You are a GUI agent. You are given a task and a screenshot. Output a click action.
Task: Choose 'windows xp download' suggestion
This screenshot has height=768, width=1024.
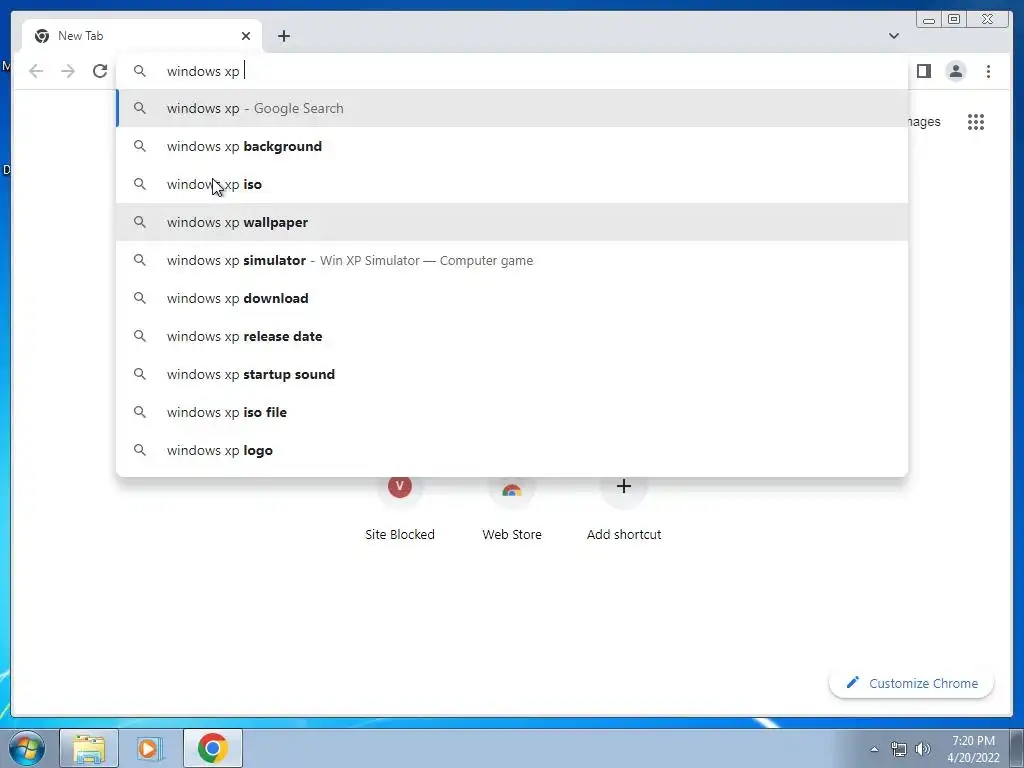[512, 298]
